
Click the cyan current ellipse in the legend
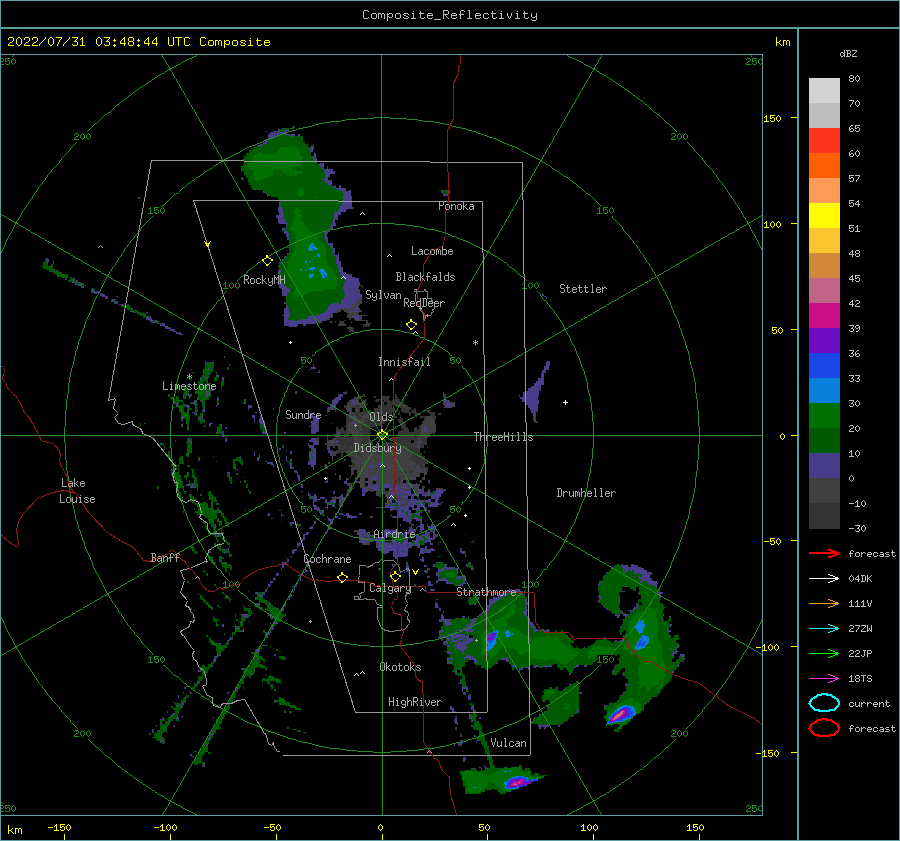(824, 703)
